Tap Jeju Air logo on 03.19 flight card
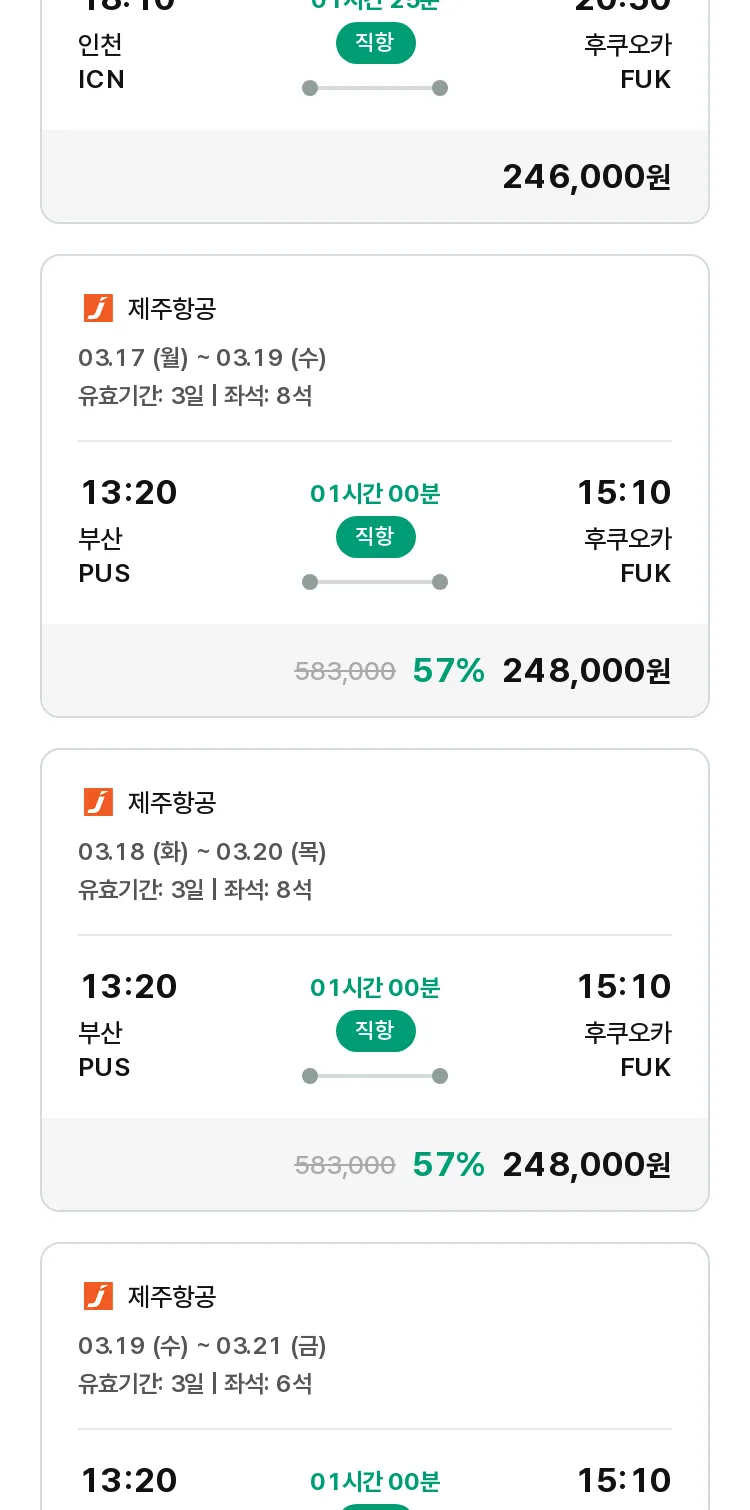The height and width of the screenshot is (1510, 750). pyautogui.click(x=98, y=1296)
